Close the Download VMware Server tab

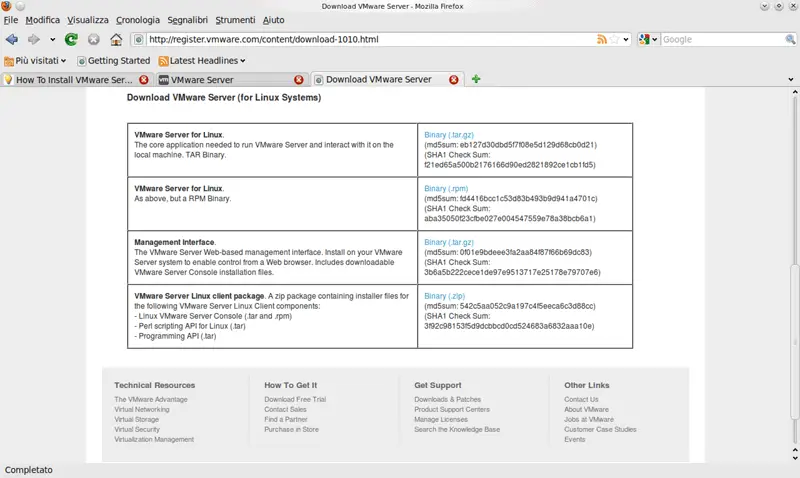[x=454, y=80]
